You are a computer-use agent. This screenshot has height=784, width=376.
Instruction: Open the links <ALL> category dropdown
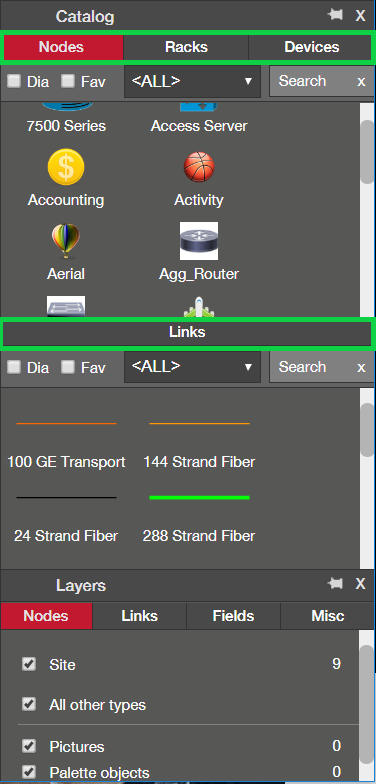point(192,367)
